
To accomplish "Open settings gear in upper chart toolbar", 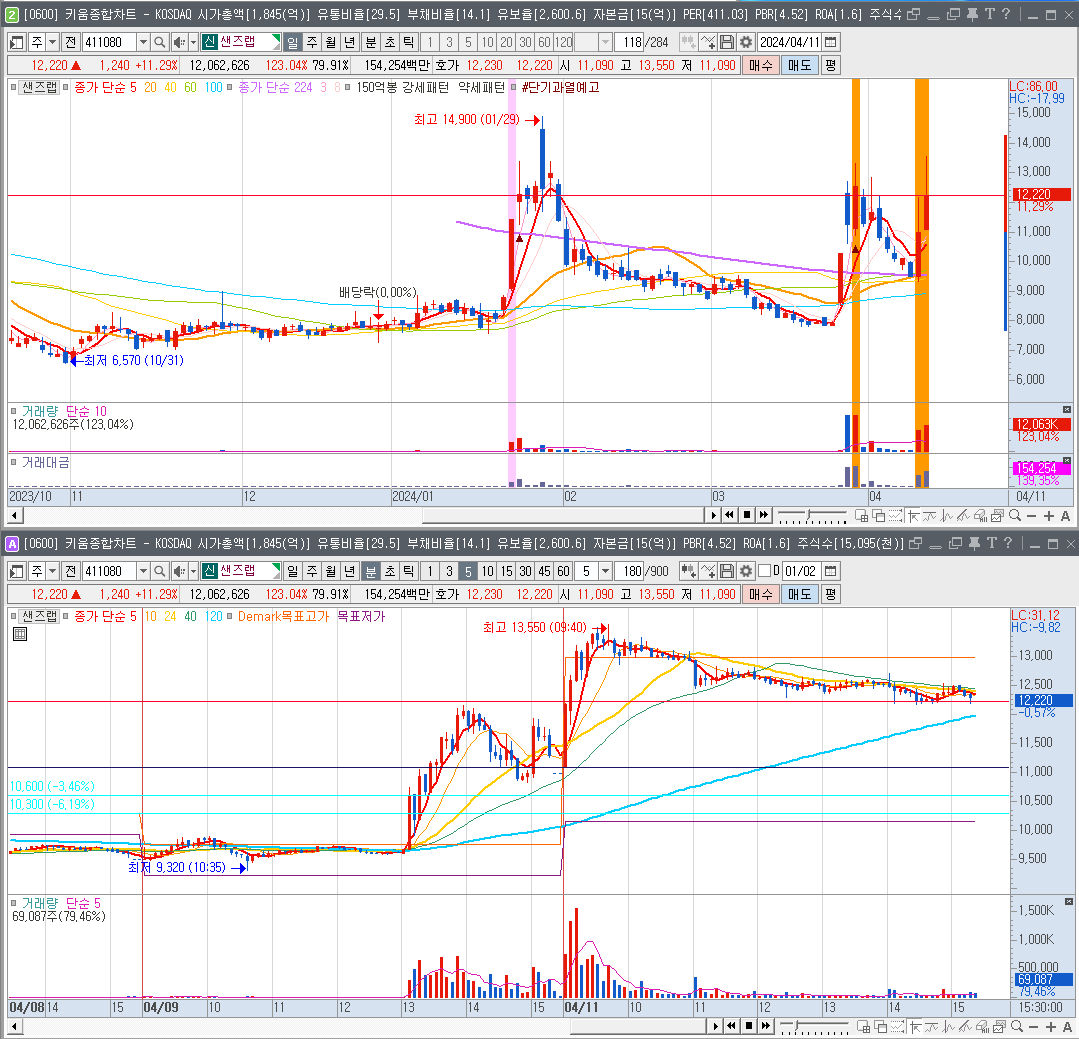I will (746, 43).
